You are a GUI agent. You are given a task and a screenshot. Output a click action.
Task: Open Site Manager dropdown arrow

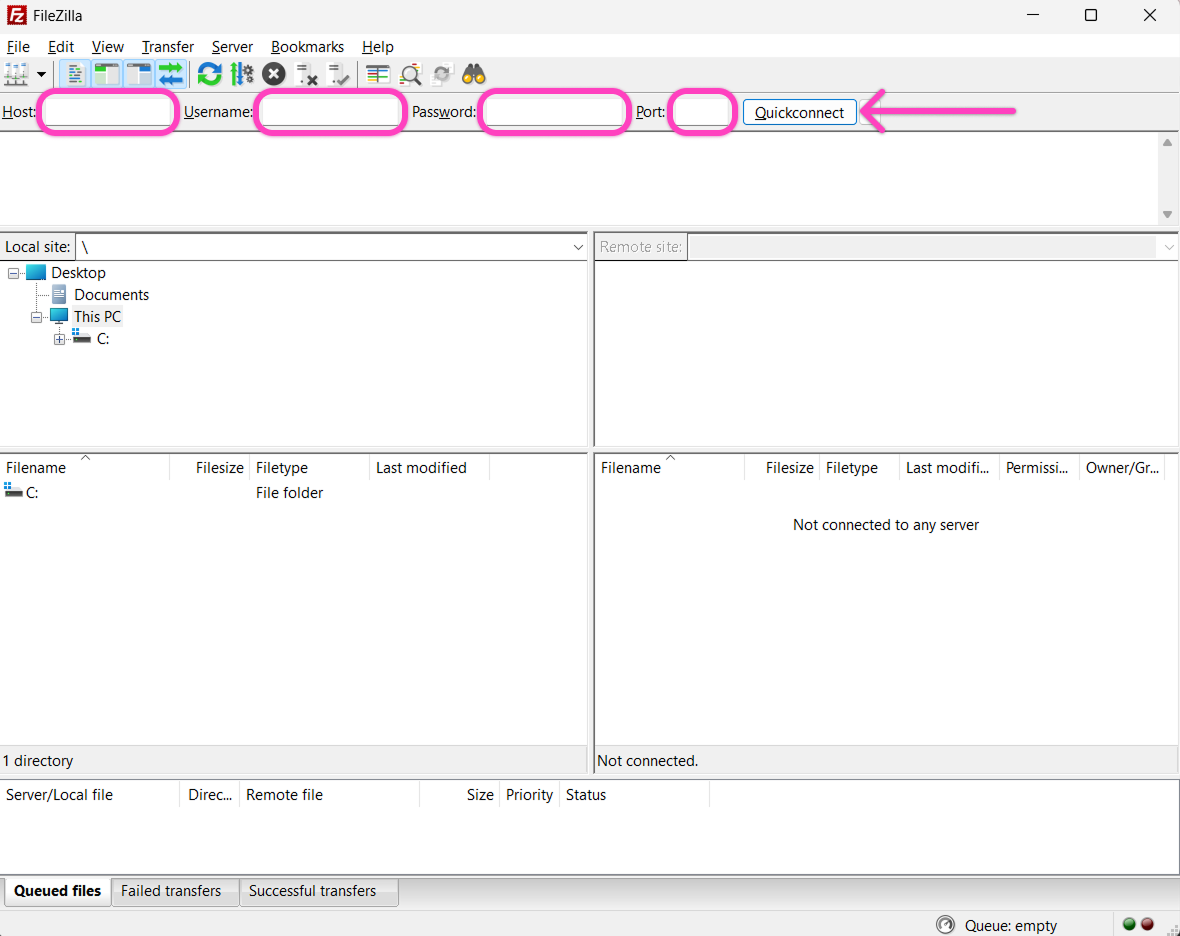coord(41,74)
